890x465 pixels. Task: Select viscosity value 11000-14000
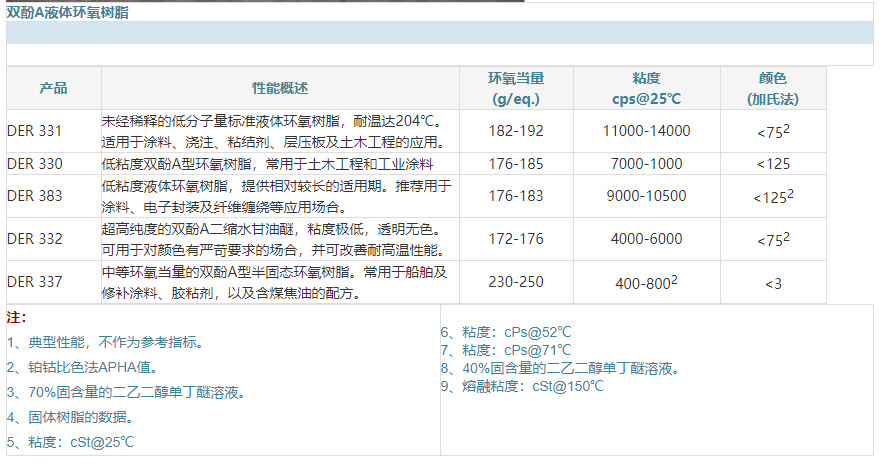646,131
